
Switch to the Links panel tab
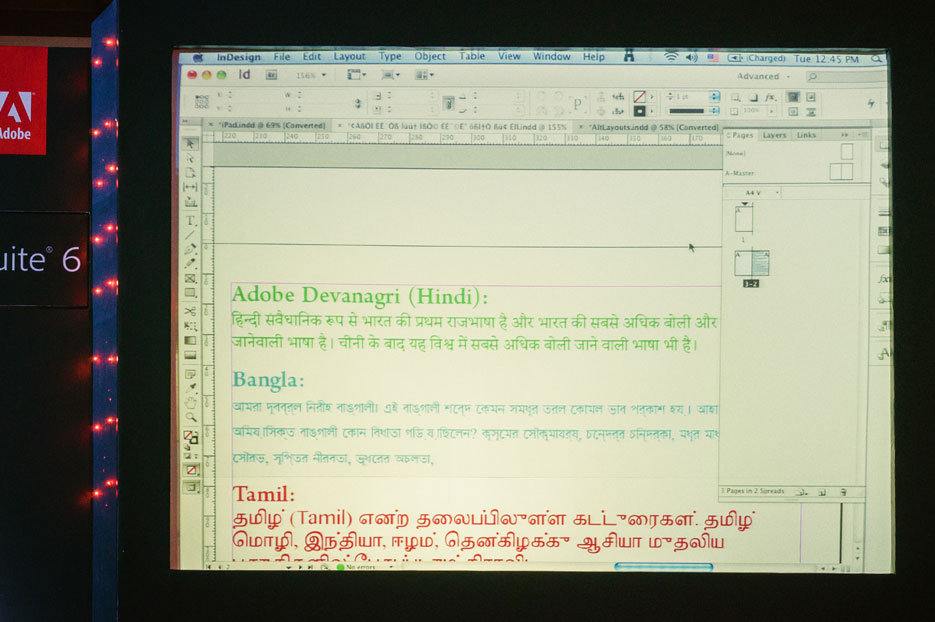[806, 135]
